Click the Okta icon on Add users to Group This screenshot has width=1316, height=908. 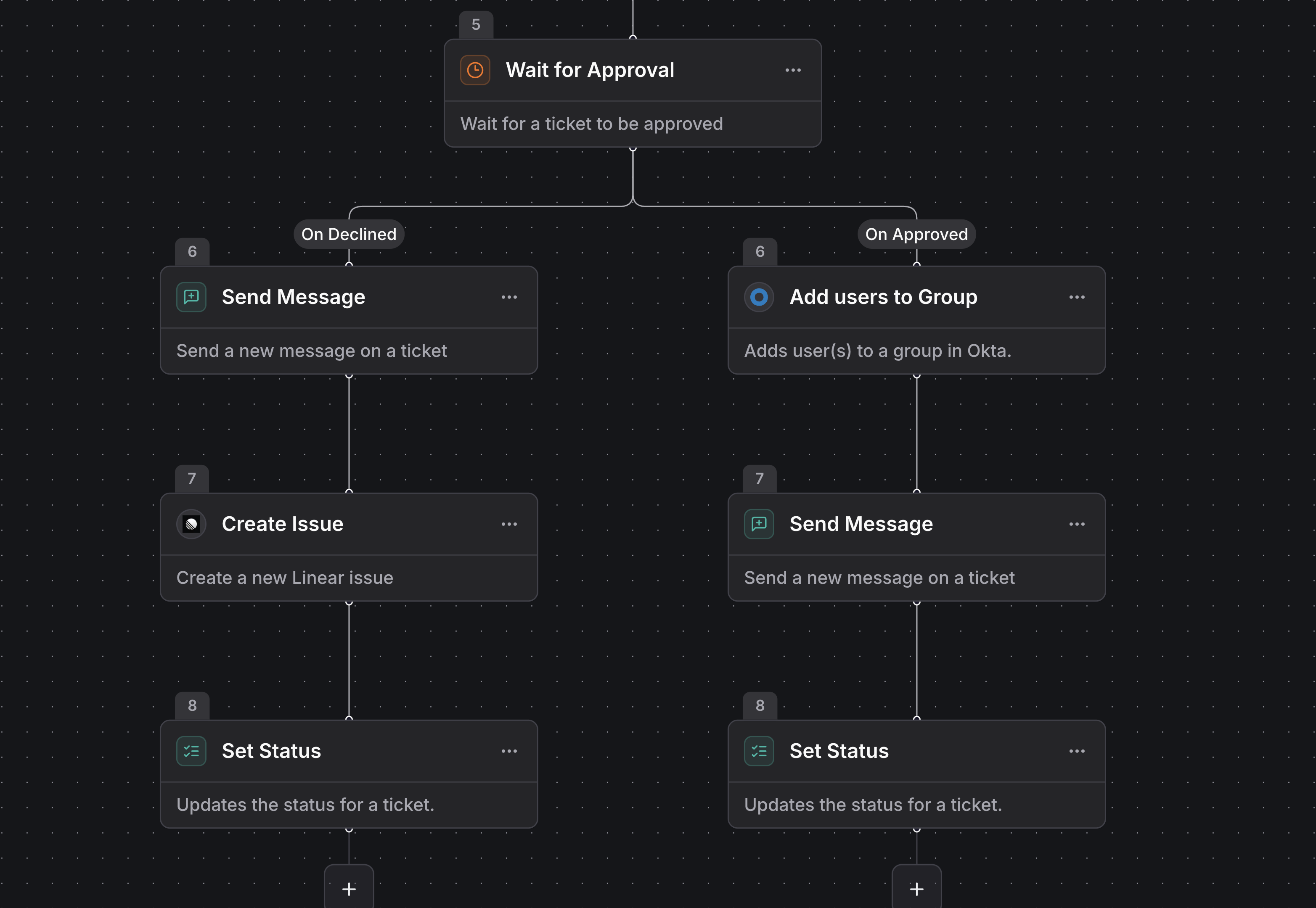[x=759, y=297]
